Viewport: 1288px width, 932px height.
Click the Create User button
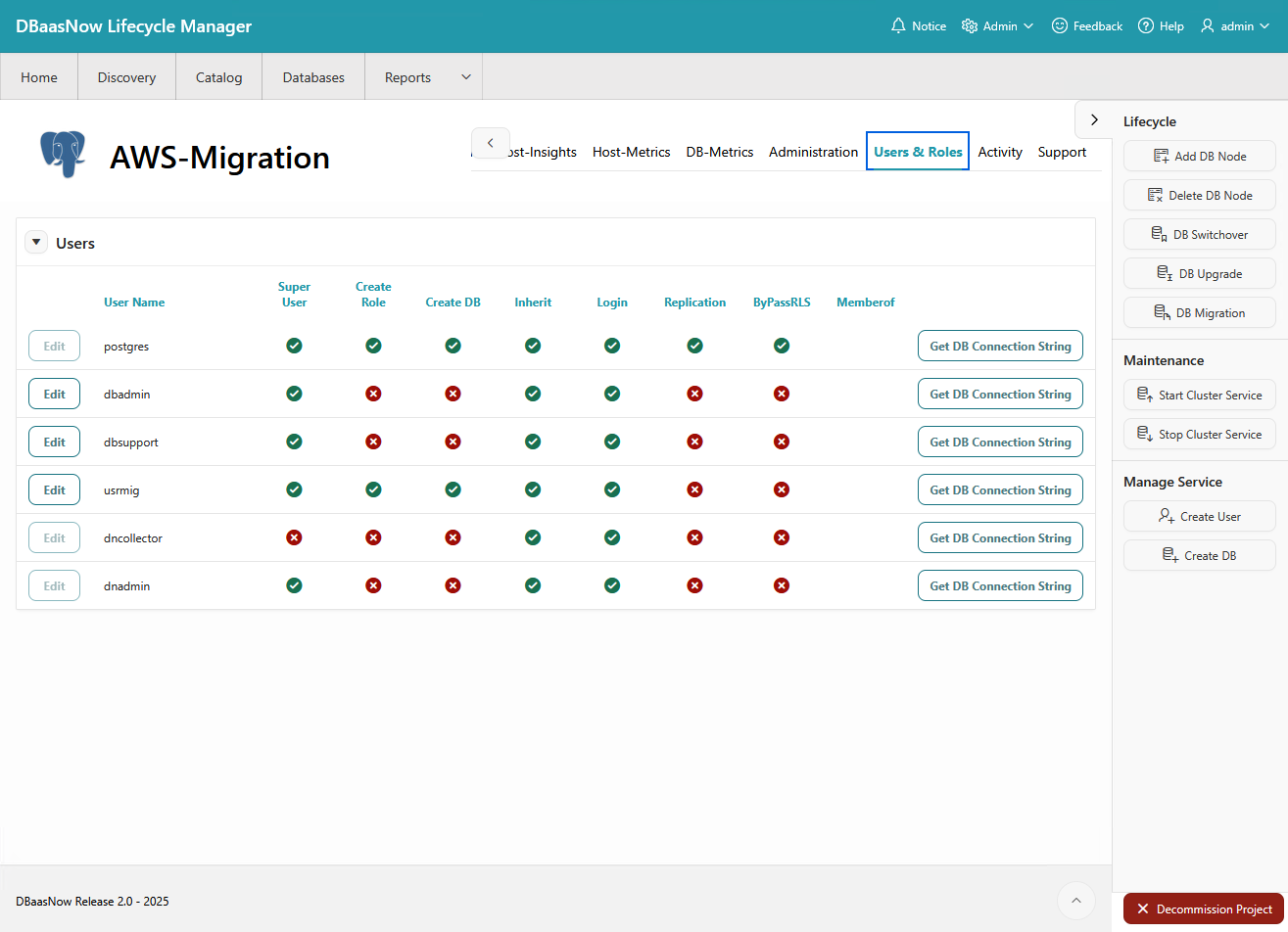coord(1199,517)
